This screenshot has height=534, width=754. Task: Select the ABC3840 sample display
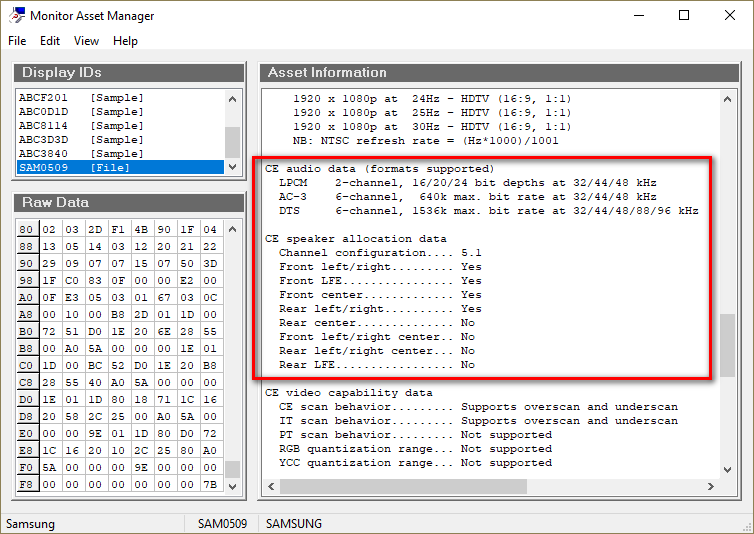(x=82, y=154)
